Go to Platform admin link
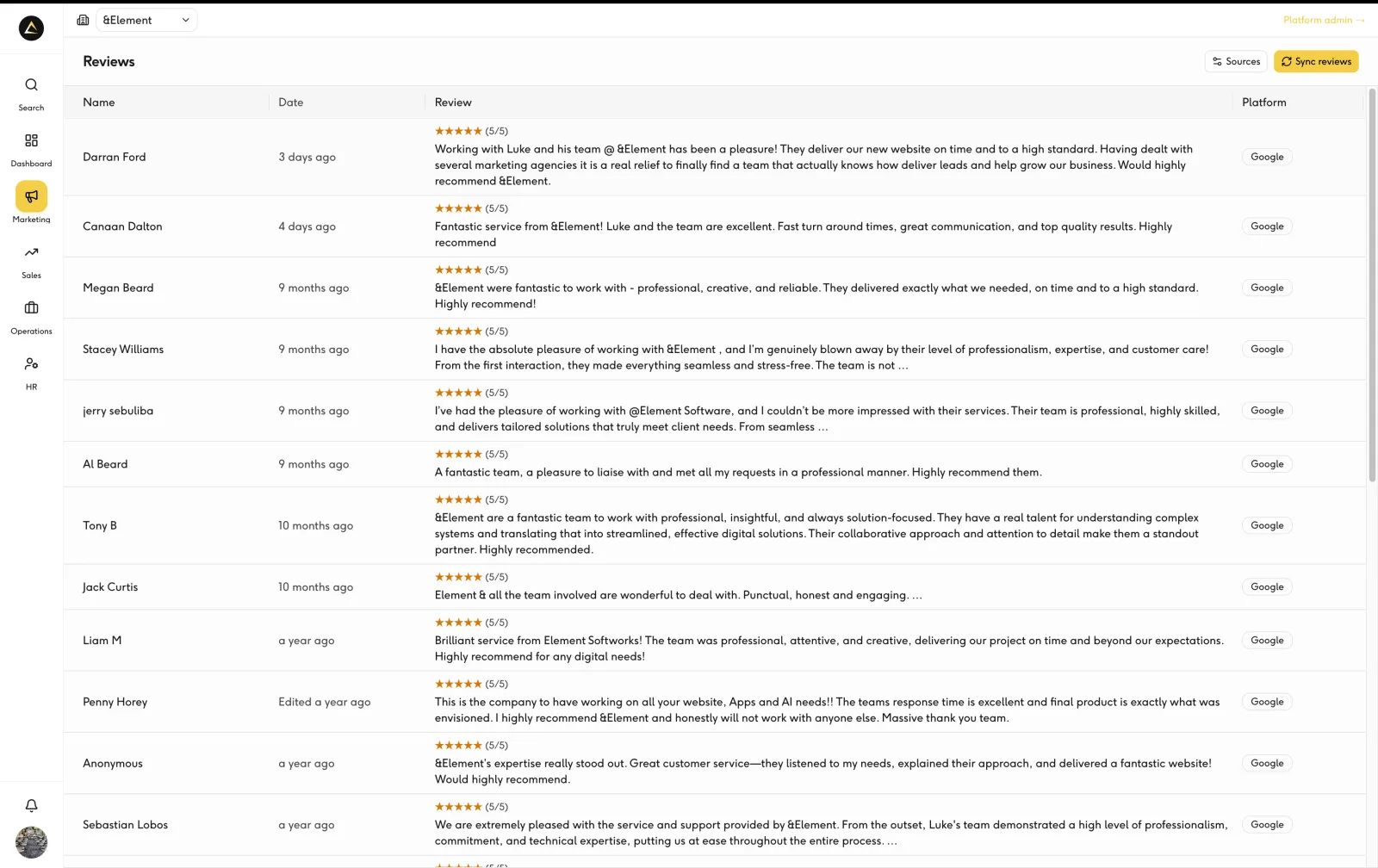This screenshot has width=1378, height=868. click(1324, 20)
